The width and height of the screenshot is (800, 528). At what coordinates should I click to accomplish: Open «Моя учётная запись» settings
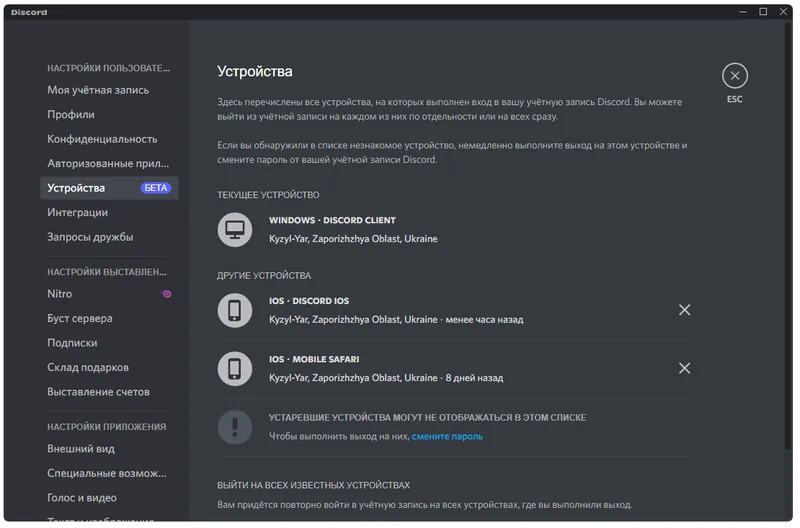(98, 90)
